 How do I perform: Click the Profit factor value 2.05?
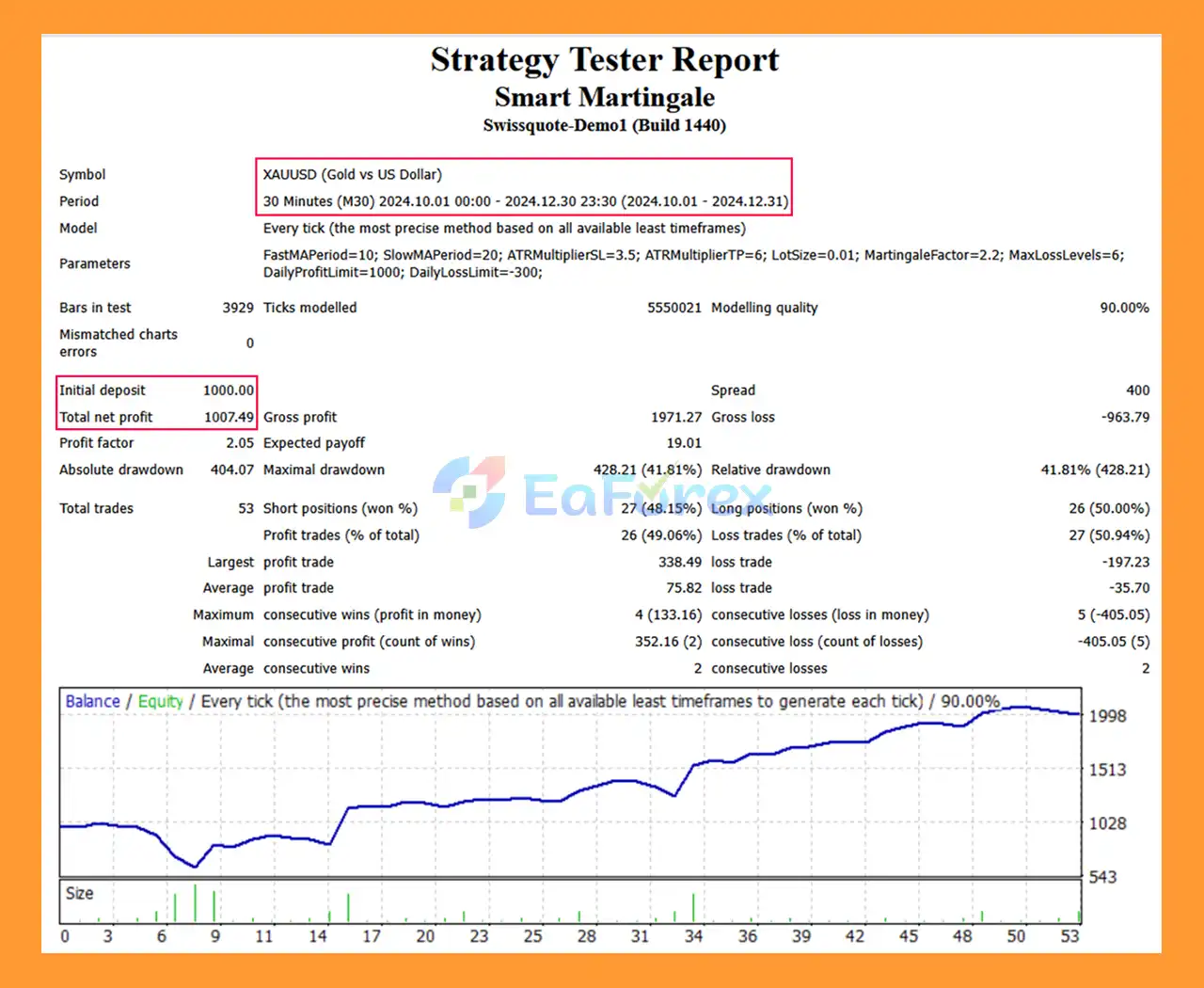239,443
